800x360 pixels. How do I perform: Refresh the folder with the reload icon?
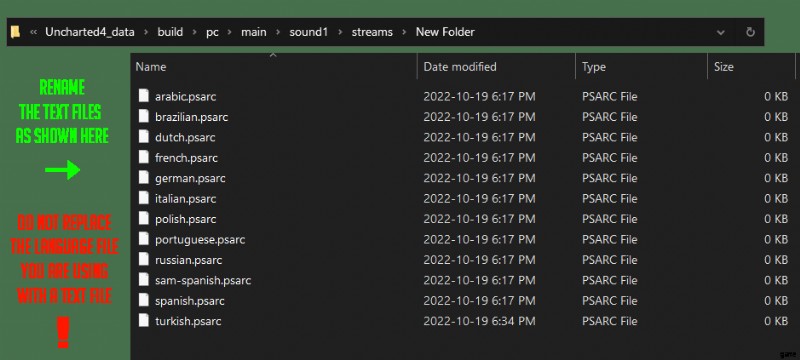pos(750,32)
